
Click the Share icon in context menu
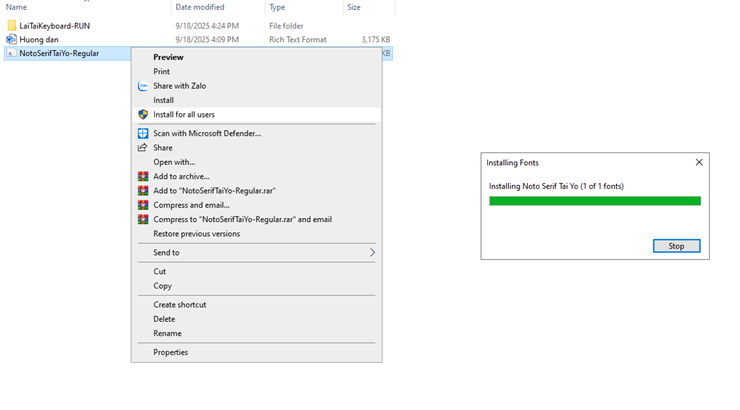(143, 148)
